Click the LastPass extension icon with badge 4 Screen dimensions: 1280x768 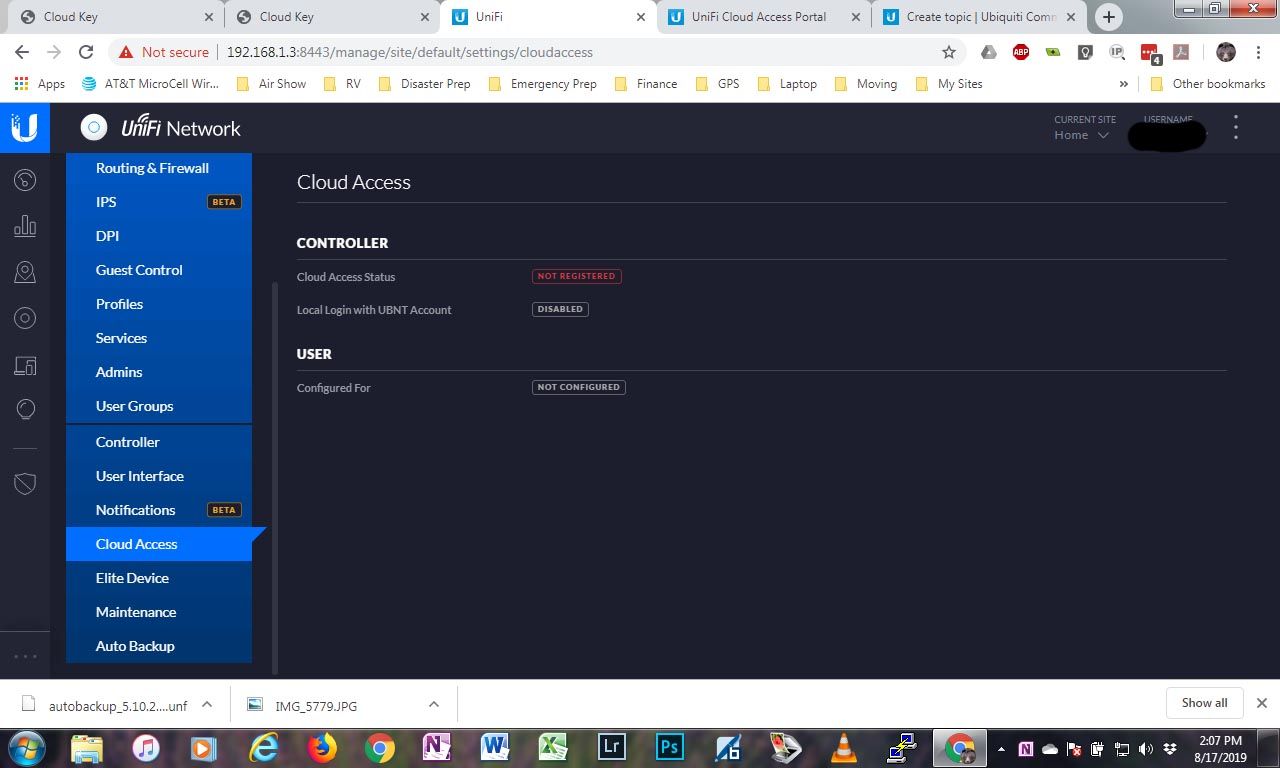1149,53
